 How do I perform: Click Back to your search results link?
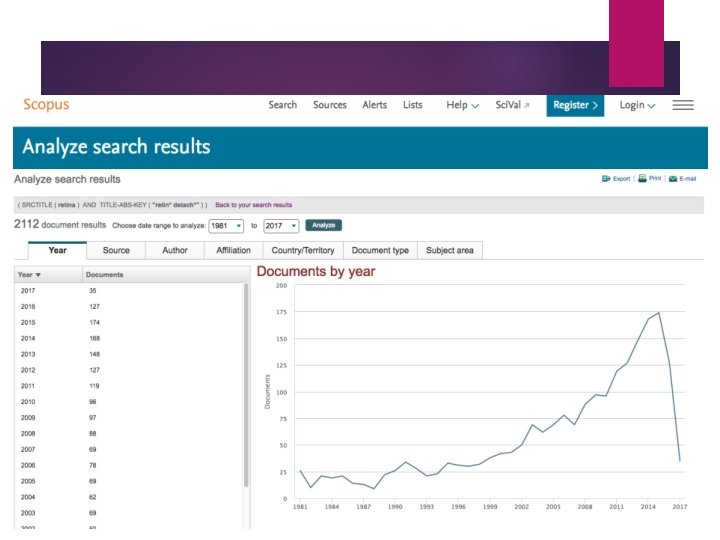pos(253,205)
